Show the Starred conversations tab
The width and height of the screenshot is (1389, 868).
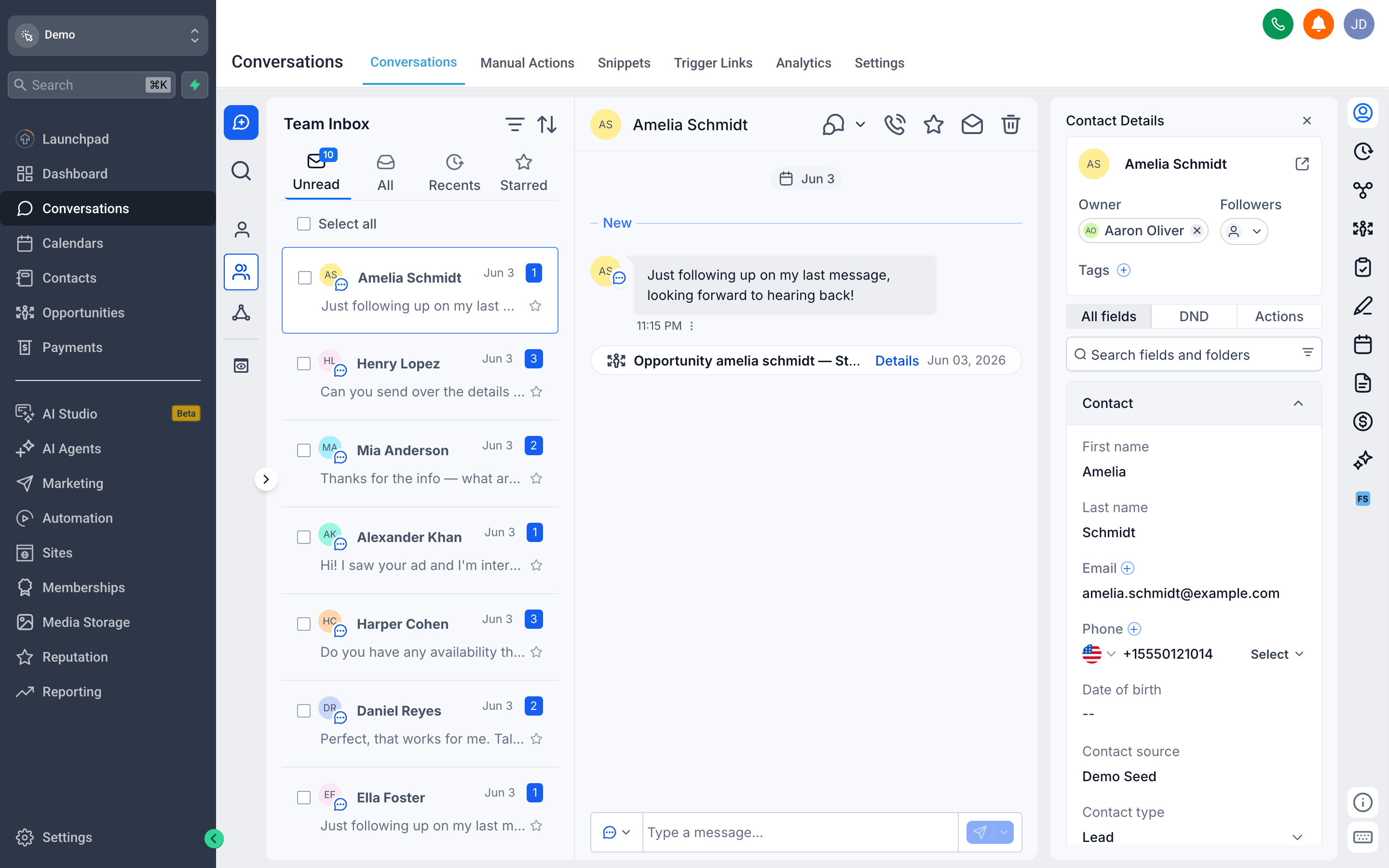click(523, 173)
